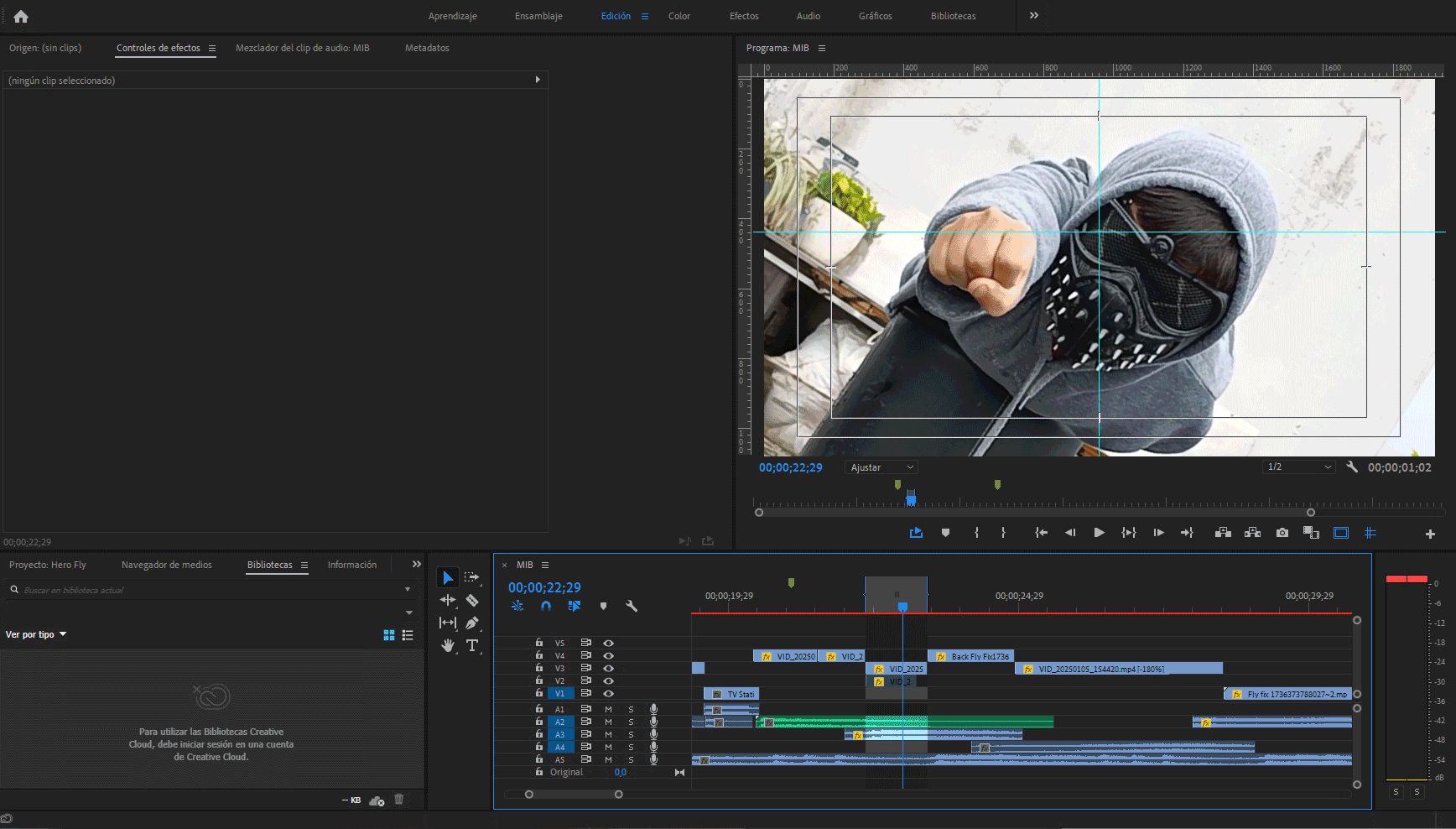Open the Información panel tab
The image size is (1456, 829).
352,565
